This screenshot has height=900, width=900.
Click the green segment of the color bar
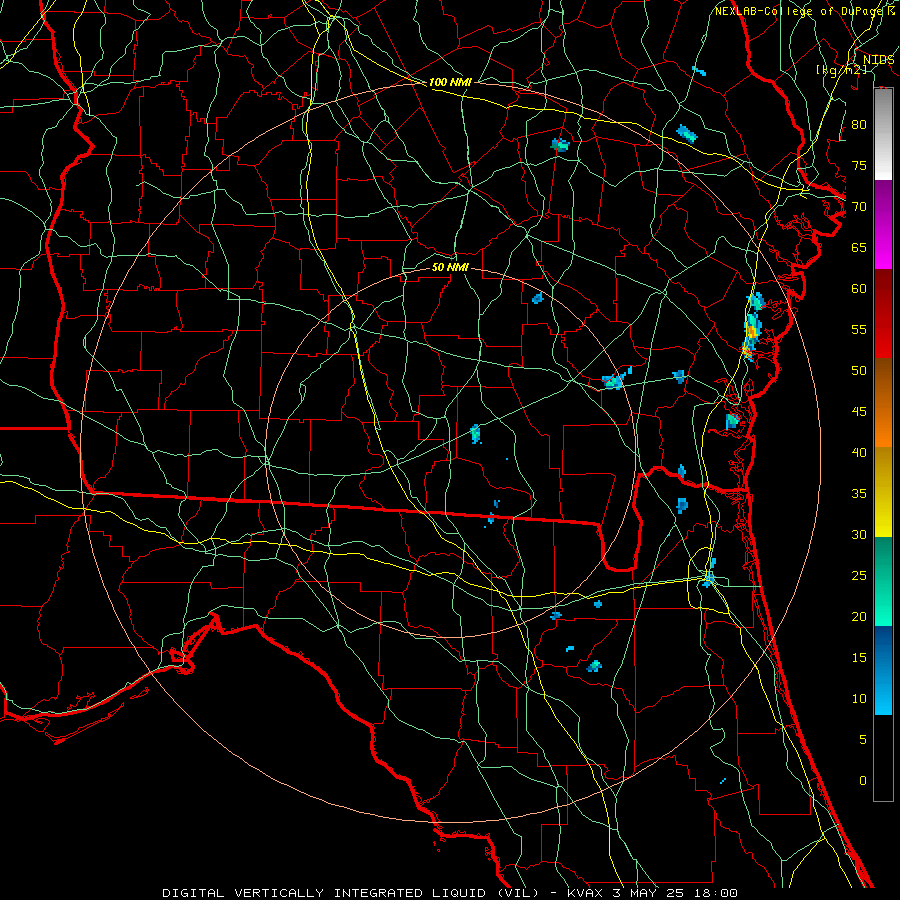click(883, 581)
